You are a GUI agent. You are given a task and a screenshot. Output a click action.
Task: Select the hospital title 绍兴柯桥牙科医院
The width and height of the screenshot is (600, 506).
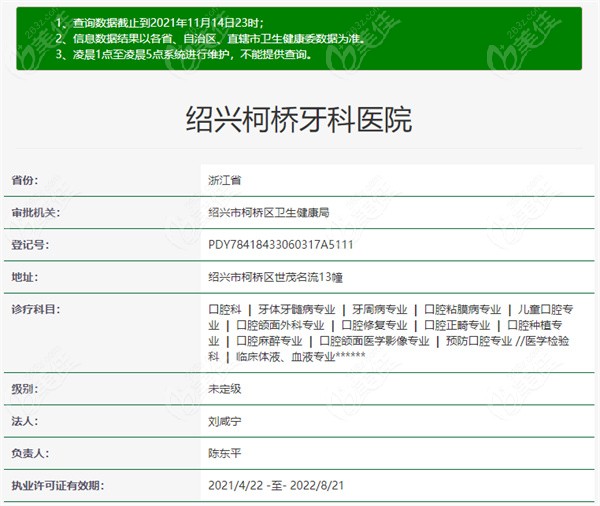point(299,119)
